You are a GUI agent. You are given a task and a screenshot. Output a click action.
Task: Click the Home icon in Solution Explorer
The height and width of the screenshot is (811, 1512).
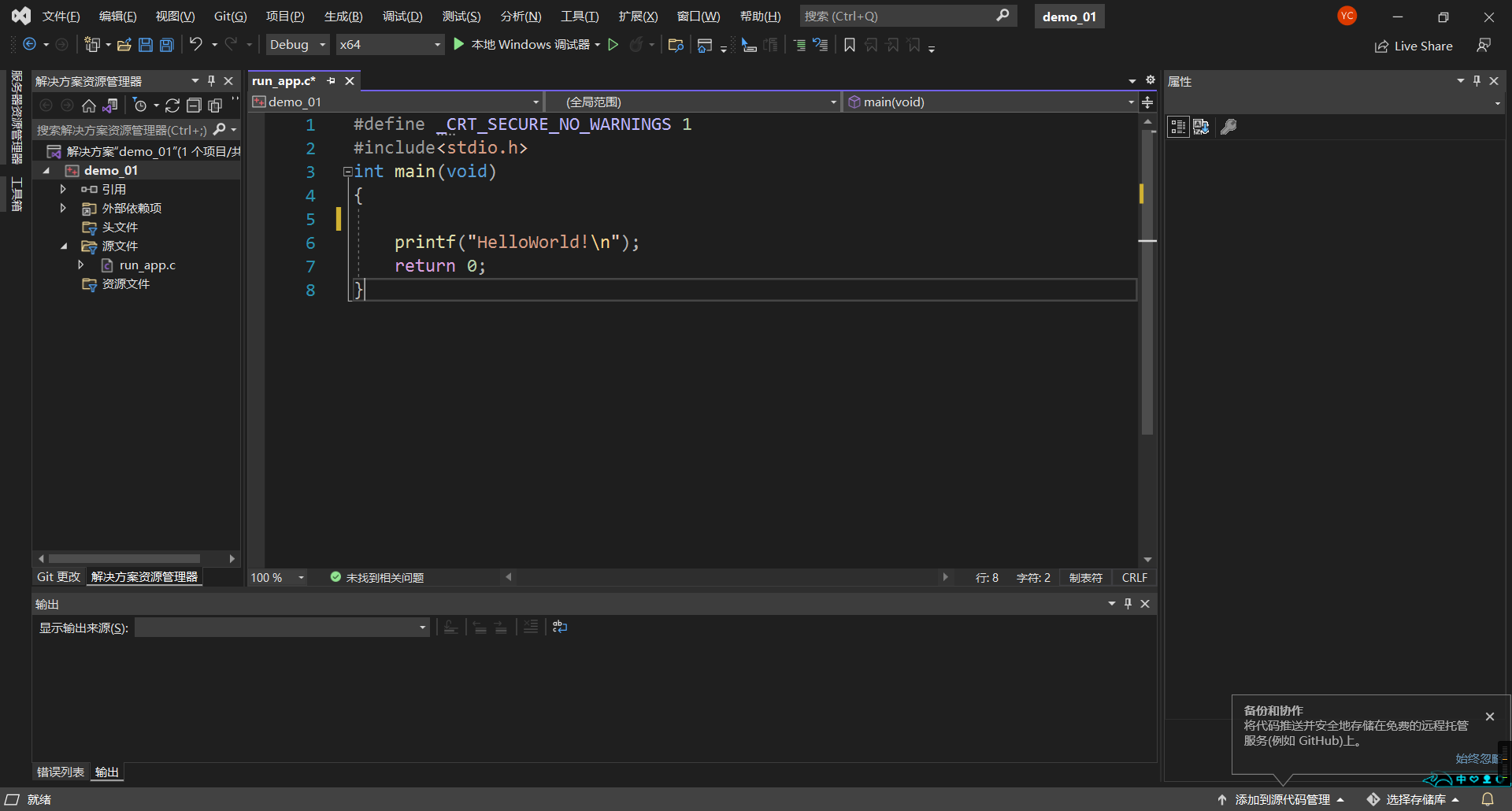(88, 106)
